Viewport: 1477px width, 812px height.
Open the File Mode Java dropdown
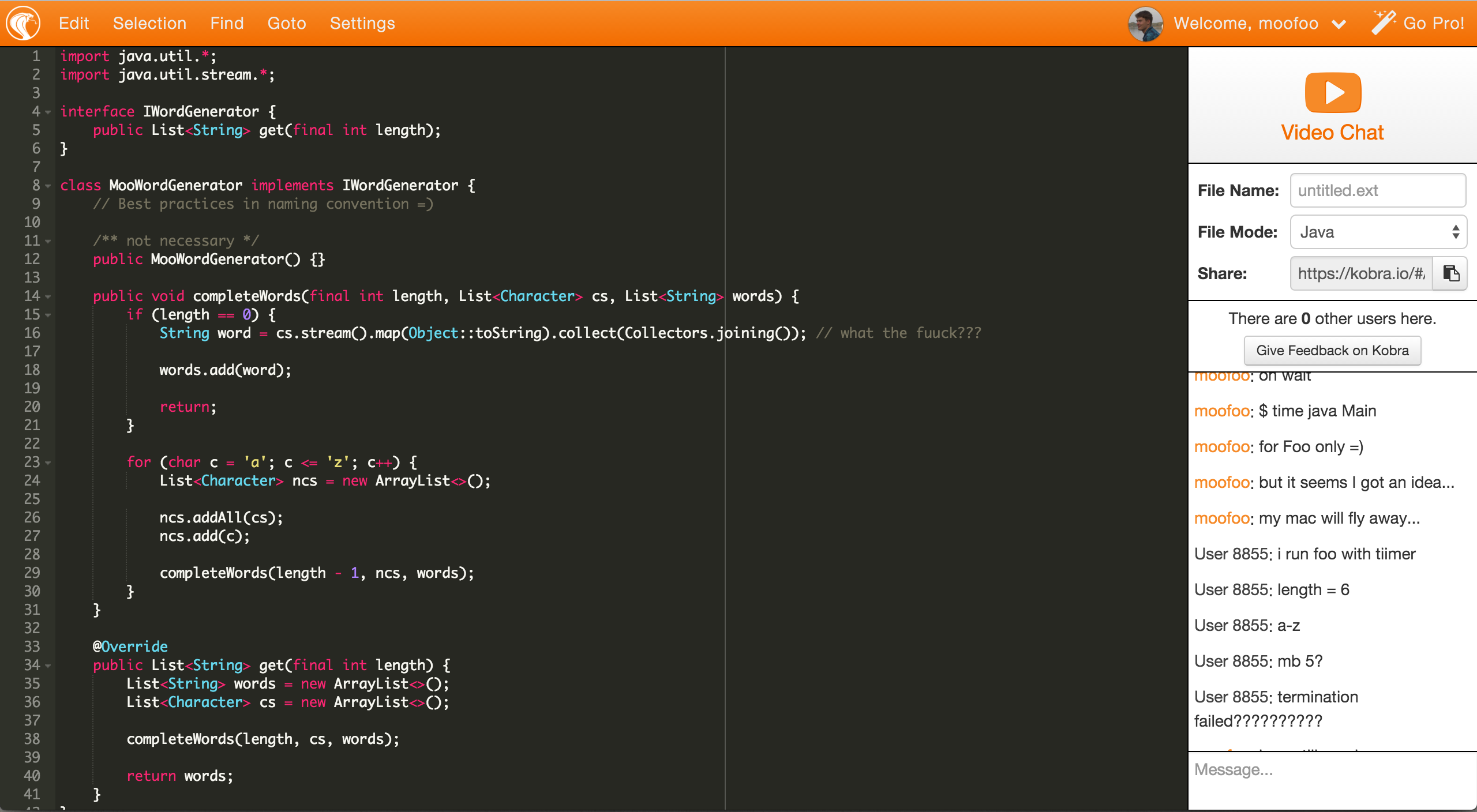tap(1378, 232)
